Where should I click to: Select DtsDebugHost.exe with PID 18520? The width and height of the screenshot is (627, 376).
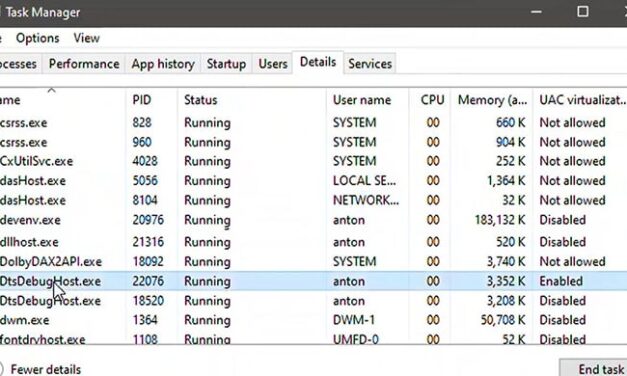point(314,301)
